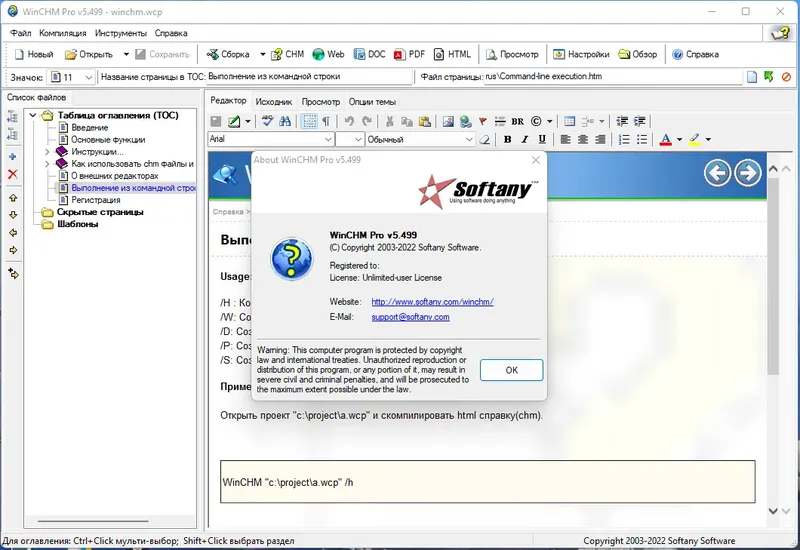
Task: Insert a hyperlink with the globe-link icon
Action: [x=465, y=121]
